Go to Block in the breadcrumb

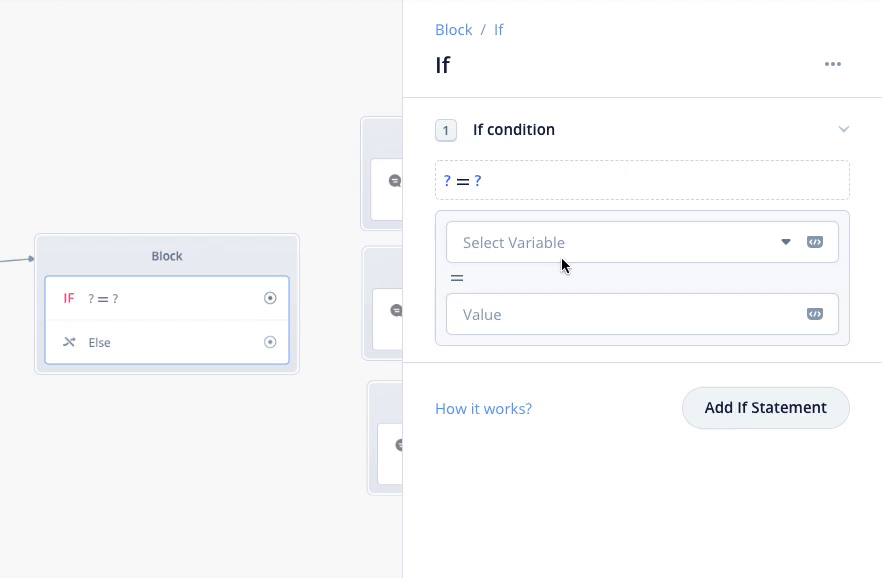pyautogui.click(x=453, y=30)
